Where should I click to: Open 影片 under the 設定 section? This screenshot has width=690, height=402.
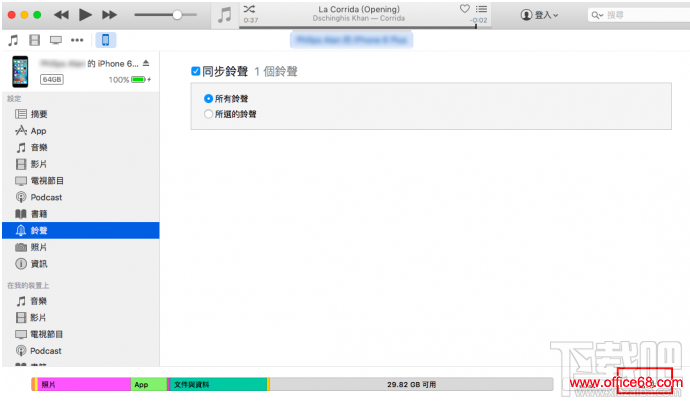click(81, 164)
